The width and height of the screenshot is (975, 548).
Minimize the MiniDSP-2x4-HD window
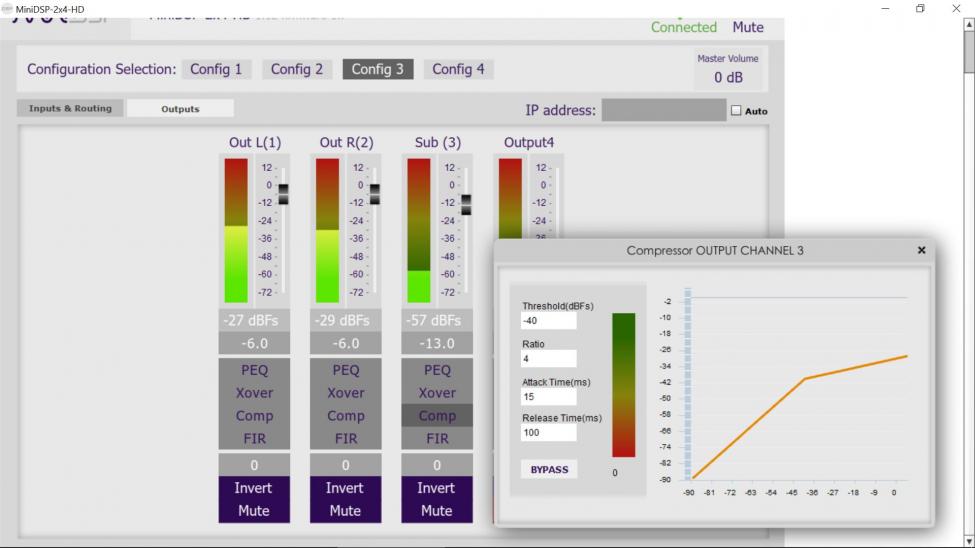(x=885, y=9)
